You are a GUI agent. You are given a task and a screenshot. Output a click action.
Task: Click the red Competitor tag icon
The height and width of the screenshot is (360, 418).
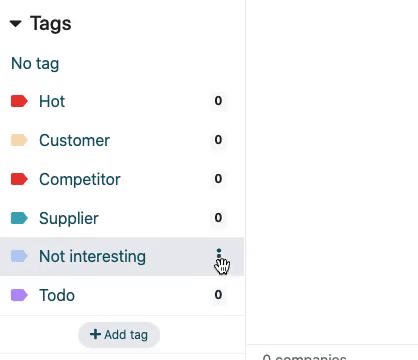(x=19, y=179)
